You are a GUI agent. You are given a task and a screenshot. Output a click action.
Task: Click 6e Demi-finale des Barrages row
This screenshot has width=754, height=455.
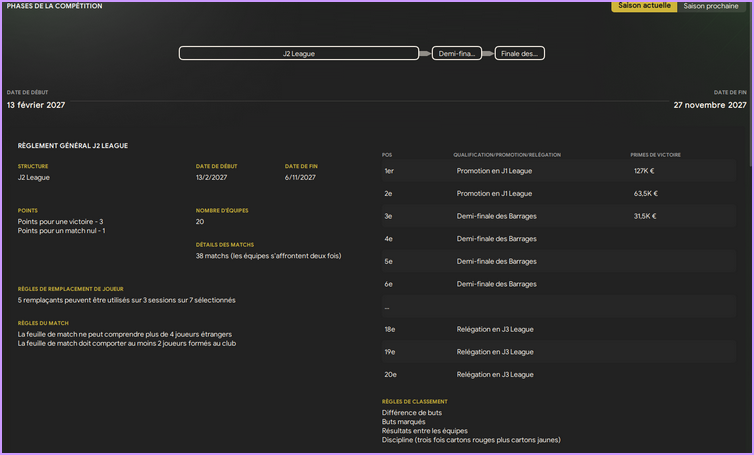[559, 284]
